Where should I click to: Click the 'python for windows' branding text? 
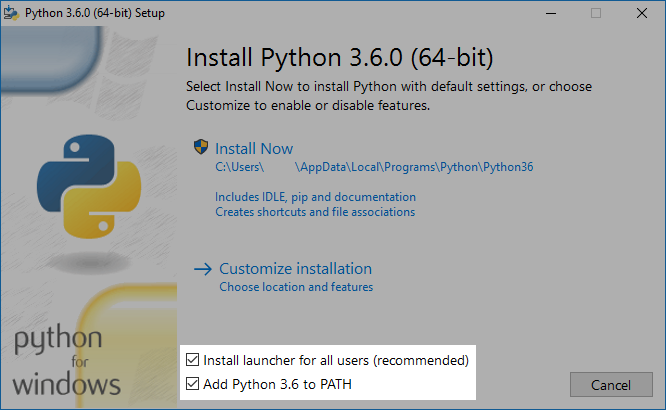pyautogui.click(x=70, y=361)
